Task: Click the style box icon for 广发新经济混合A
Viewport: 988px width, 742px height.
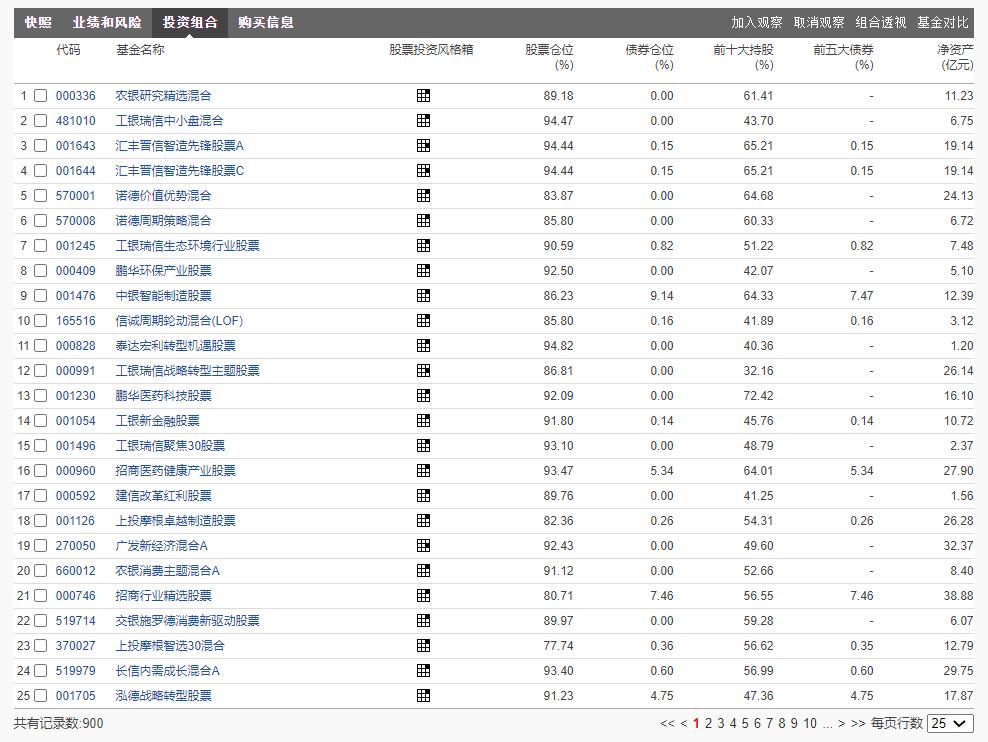Action: (x=424, y=546)
